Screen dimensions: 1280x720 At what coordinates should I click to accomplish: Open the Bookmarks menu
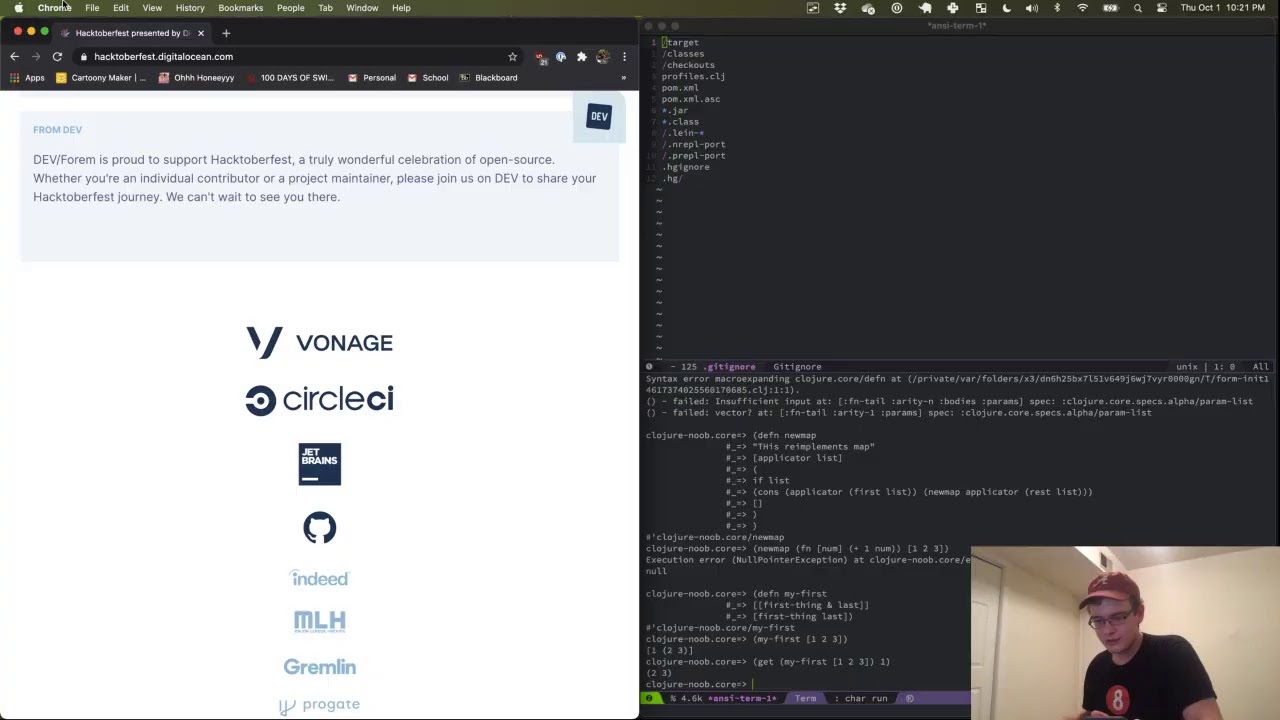241,8
